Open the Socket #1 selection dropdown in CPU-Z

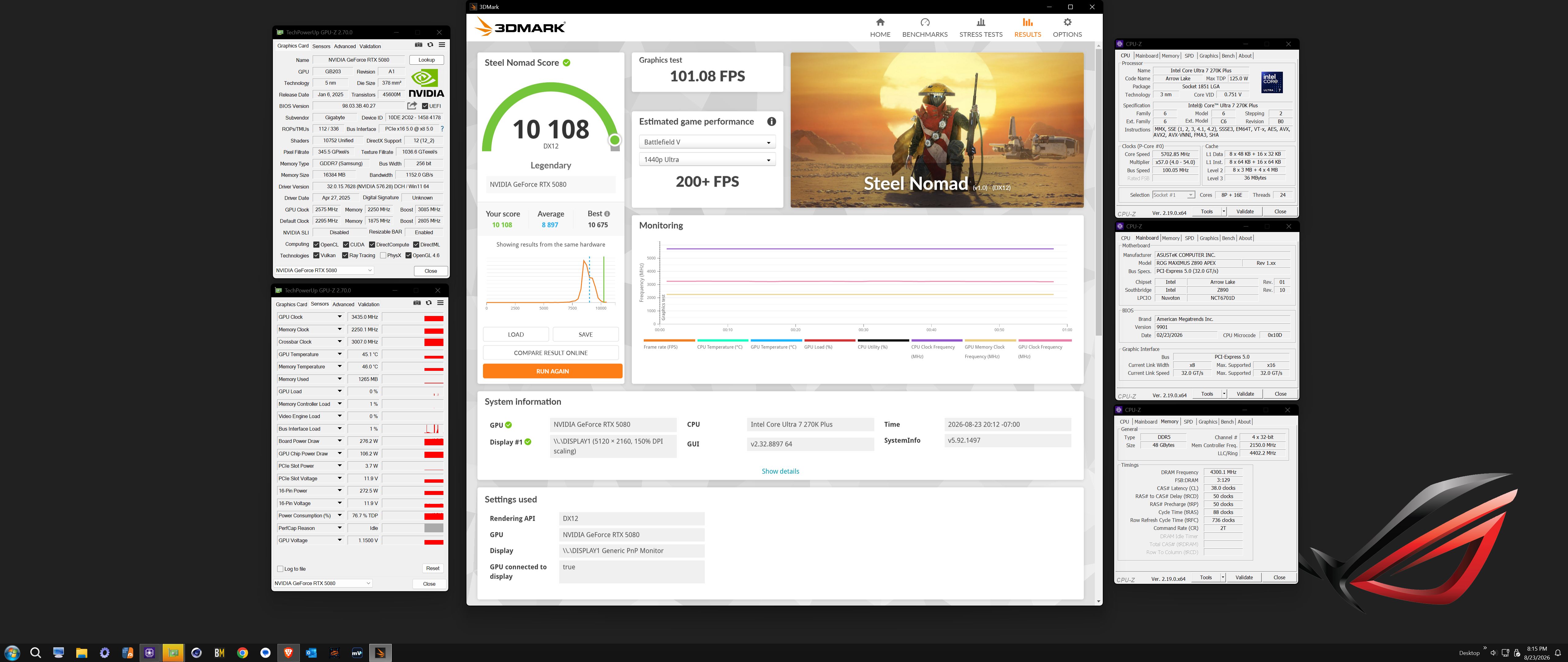1174,195
